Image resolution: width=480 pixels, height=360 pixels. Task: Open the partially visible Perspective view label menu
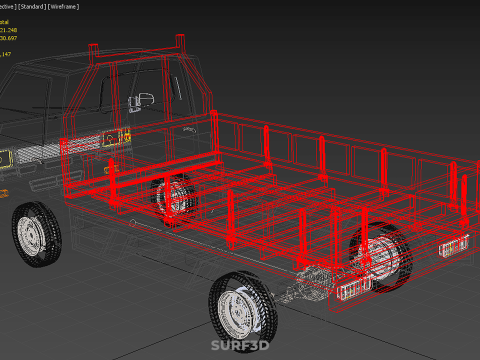8,7
